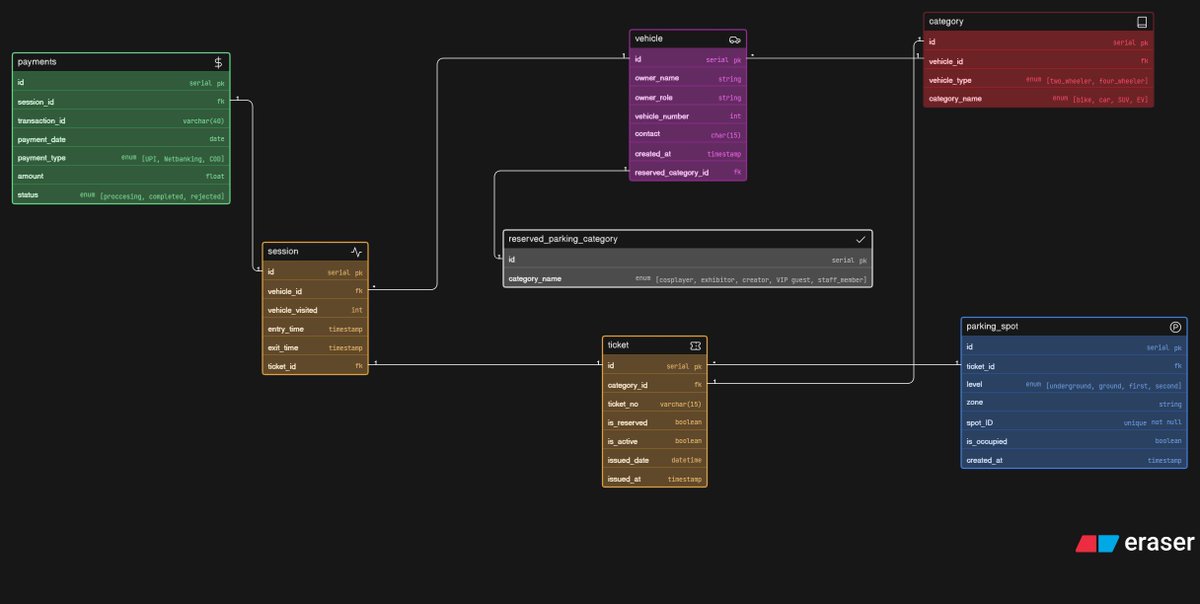1200x604 pixels.
Task: Select the reserved_parking_category table title
Action: 563,239
